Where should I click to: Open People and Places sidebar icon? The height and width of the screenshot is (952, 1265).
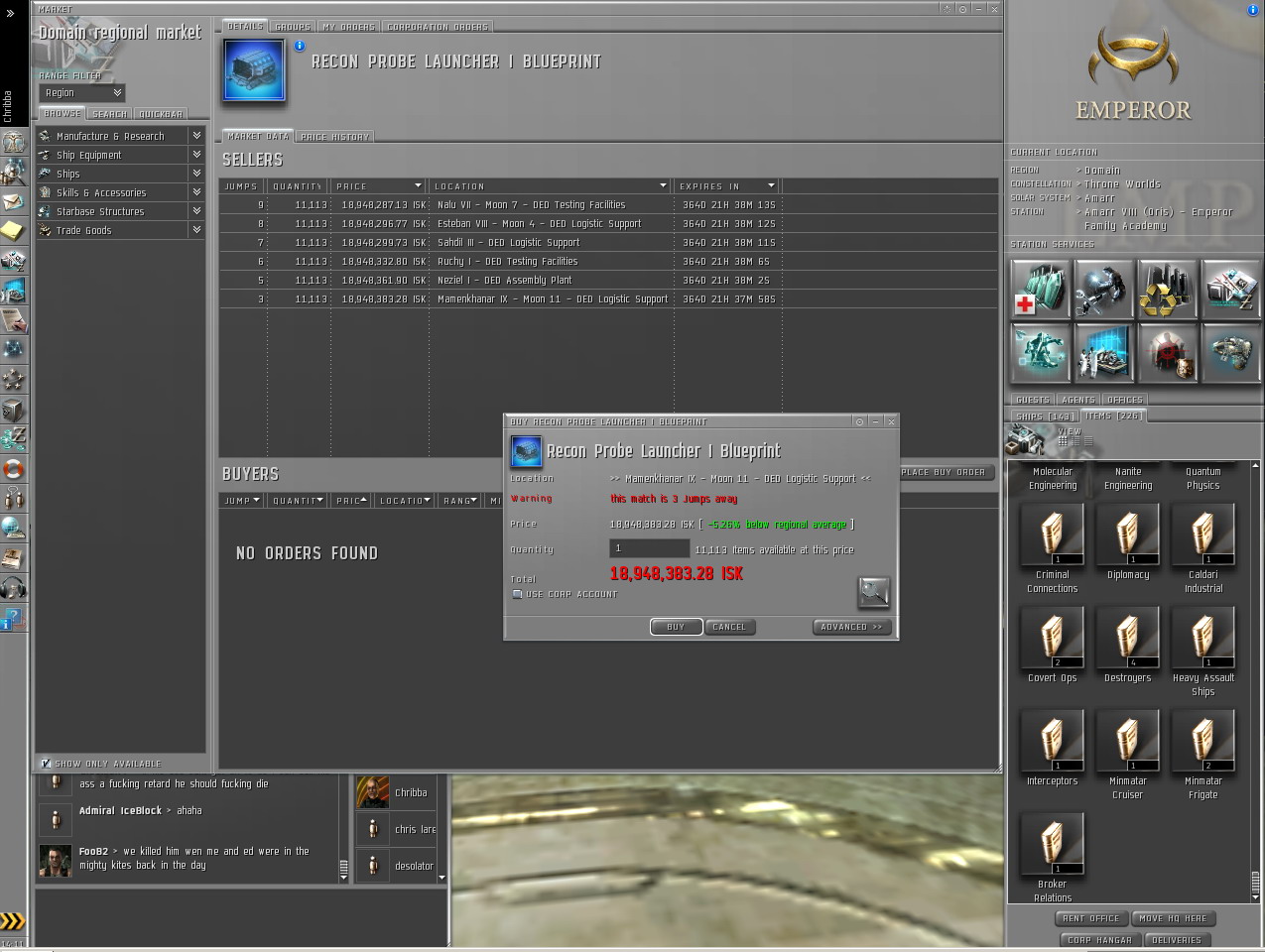(x=14, y=173)
